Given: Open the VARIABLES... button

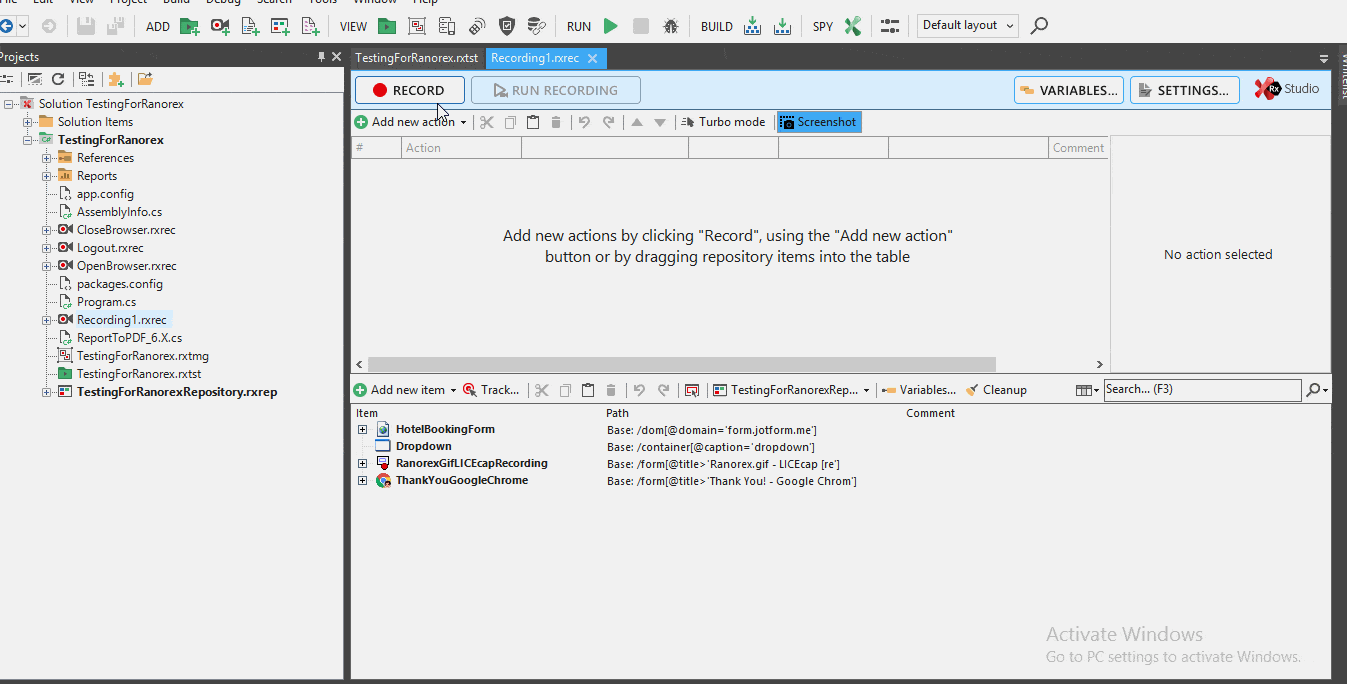Looking at the screenshot, I should pyautogui.click(x=1069, y=90).
